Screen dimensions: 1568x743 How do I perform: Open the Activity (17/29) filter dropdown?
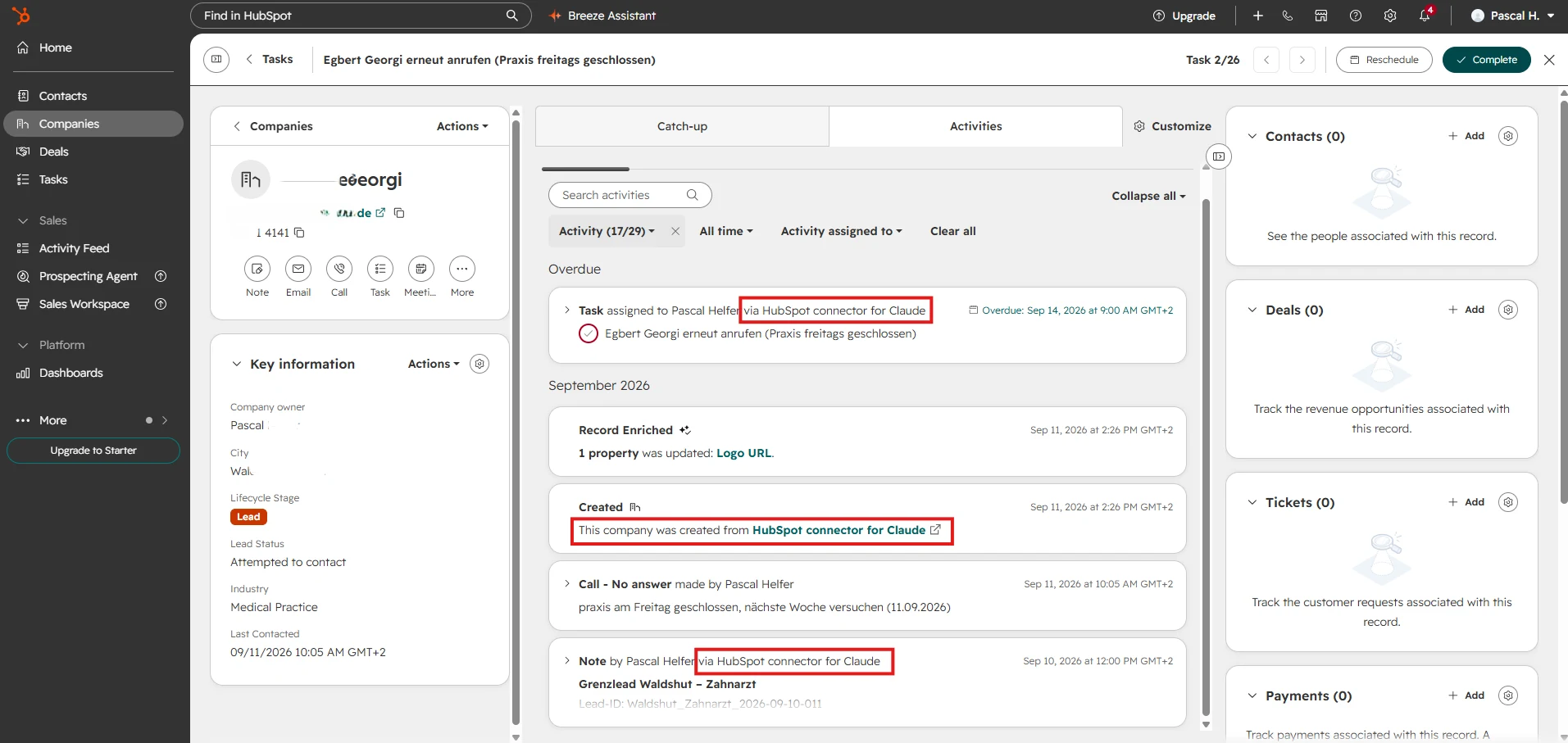click(x=607, y=231)
